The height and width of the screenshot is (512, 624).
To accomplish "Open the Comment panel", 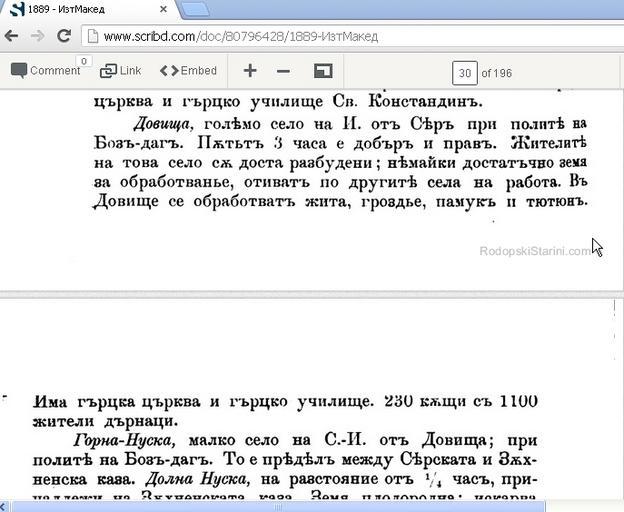I will coord(45,71).
